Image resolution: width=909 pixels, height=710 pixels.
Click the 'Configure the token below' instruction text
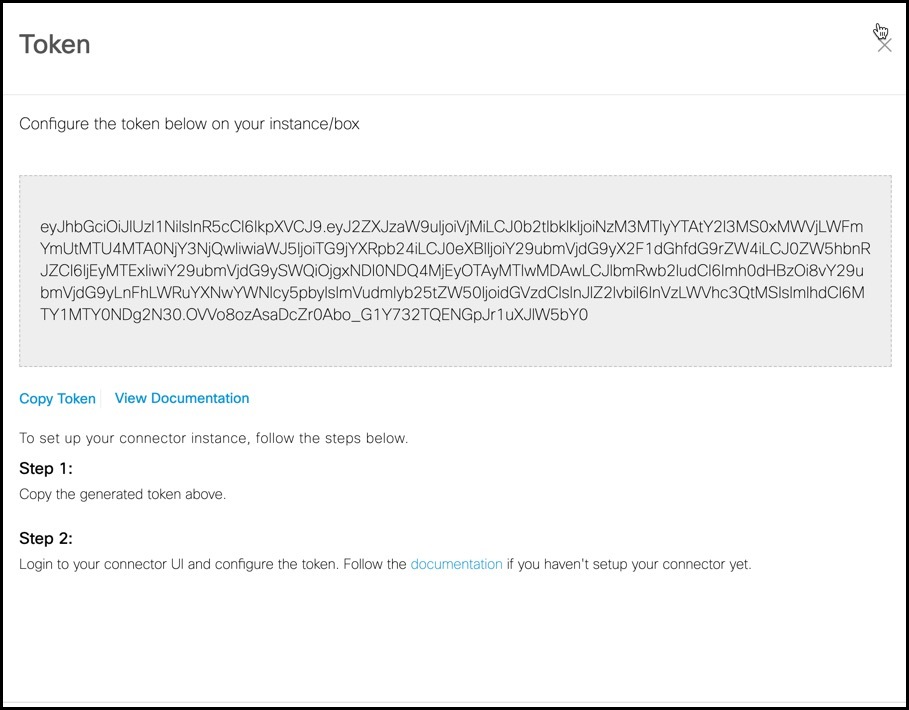coord(189,124)
